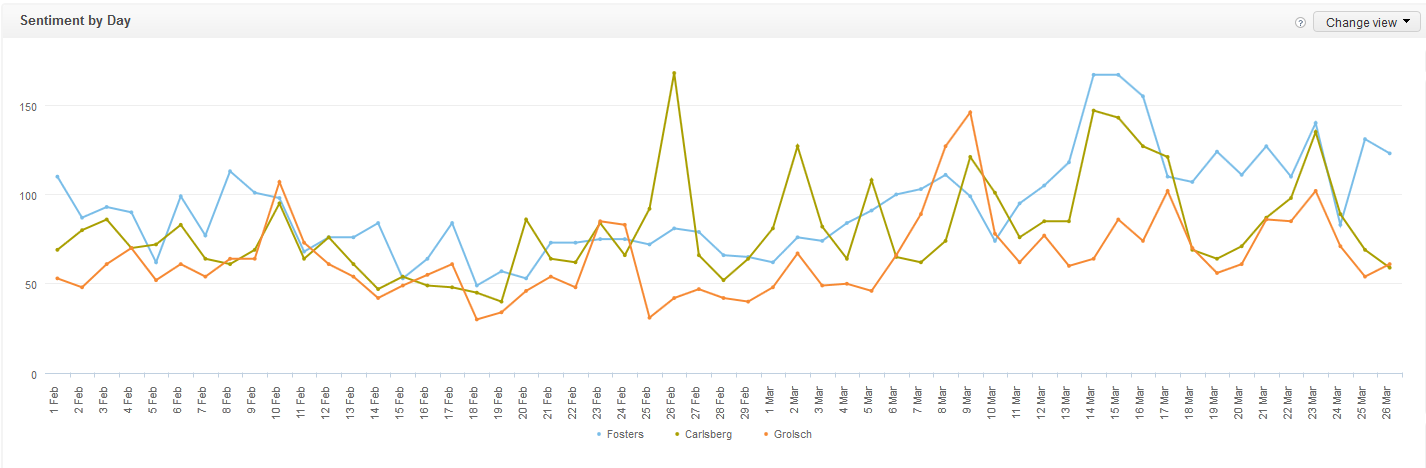Click Carlsberg data point on 20 Feb
Screen dimensions: 1426x468
pos(526,219)
